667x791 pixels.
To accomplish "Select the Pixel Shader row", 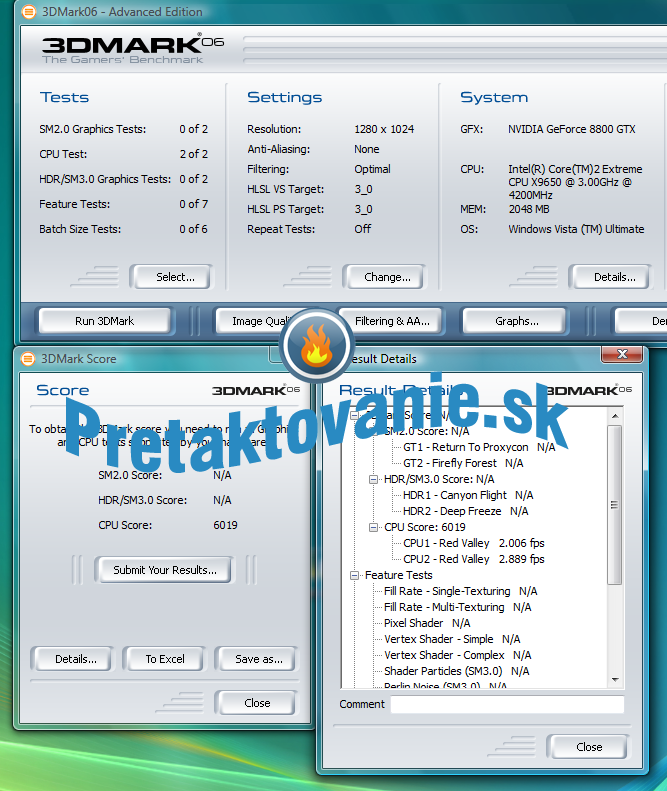I will pos(427,624).
